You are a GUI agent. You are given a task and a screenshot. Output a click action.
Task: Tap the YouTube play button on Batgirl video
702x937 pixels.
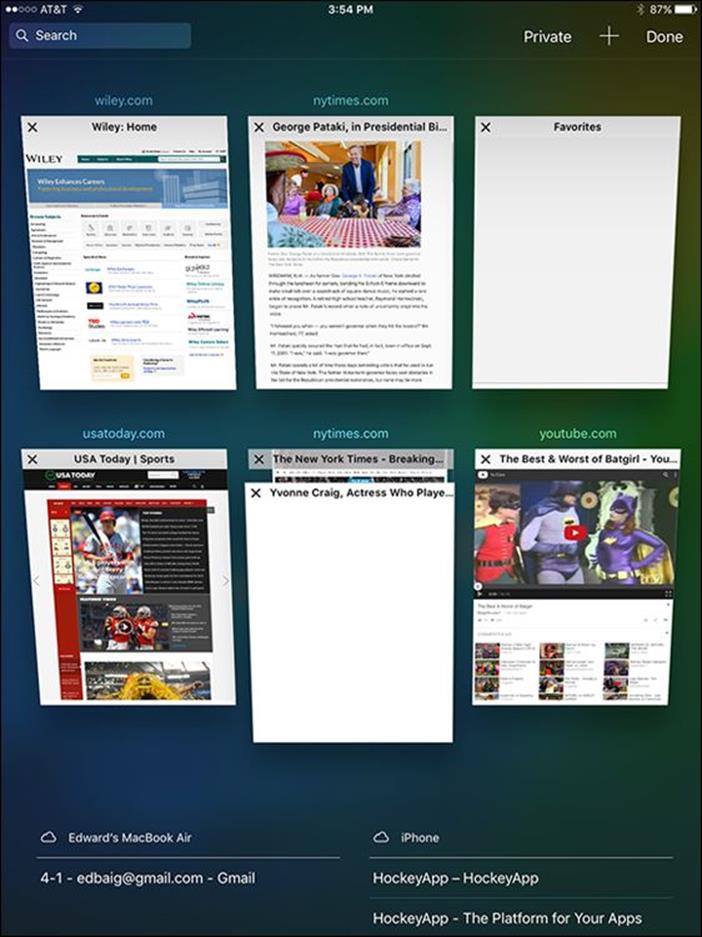pos(575,532)
